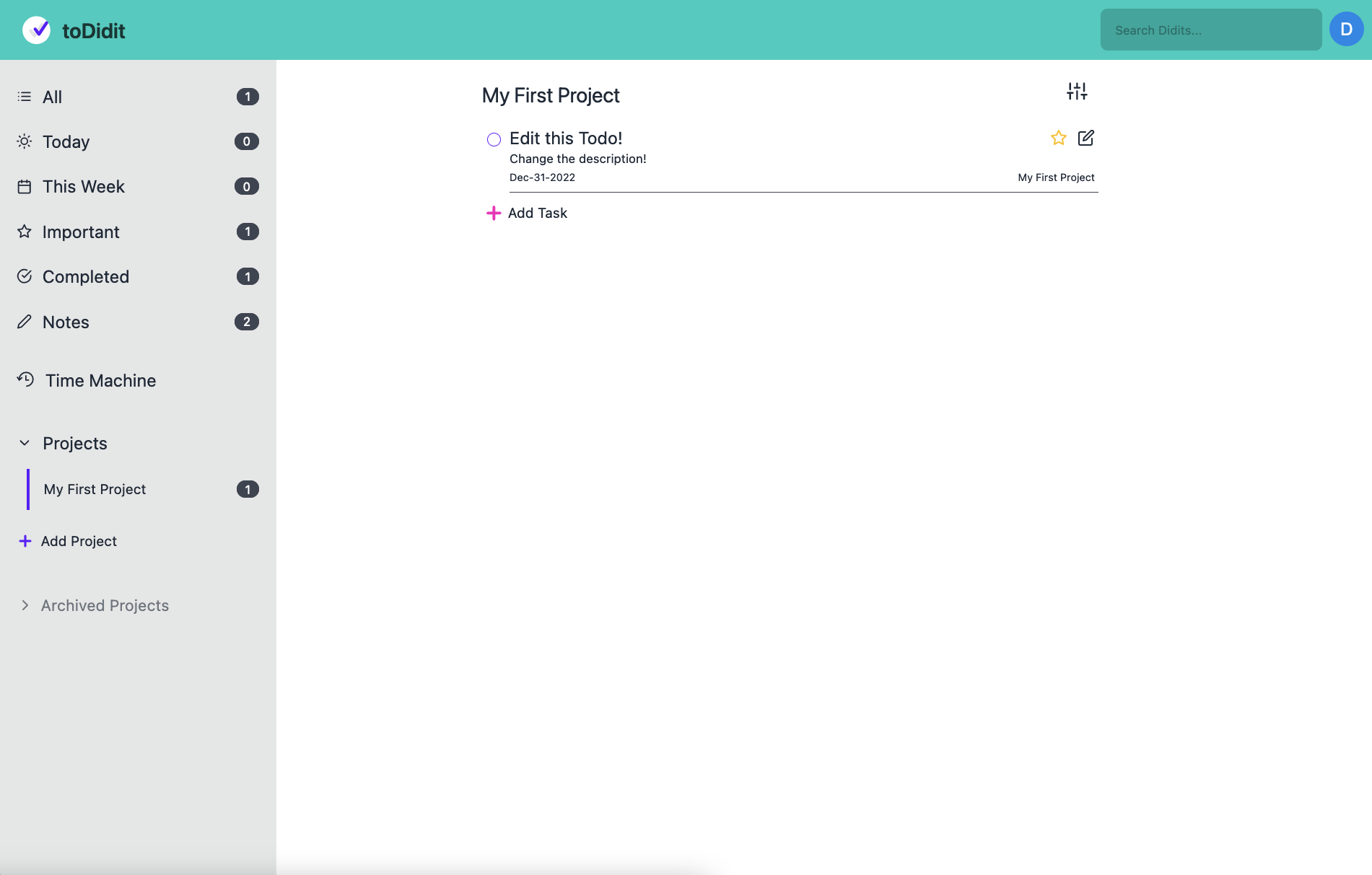
Task: Click the task's My First Project tag
Action: click(1056, 177)
